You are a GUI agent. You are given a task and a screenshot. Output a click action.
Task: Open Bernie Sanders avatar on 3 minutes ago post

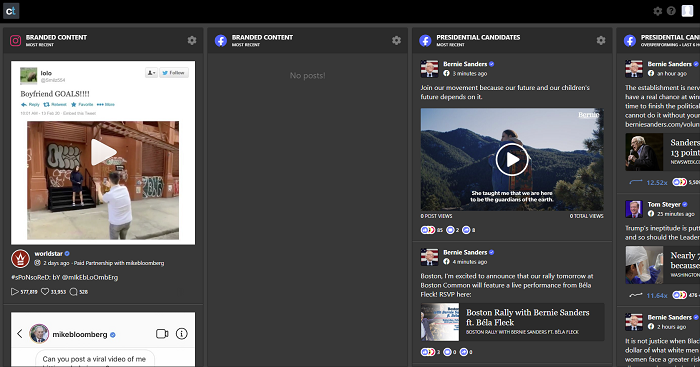[429, 69]
